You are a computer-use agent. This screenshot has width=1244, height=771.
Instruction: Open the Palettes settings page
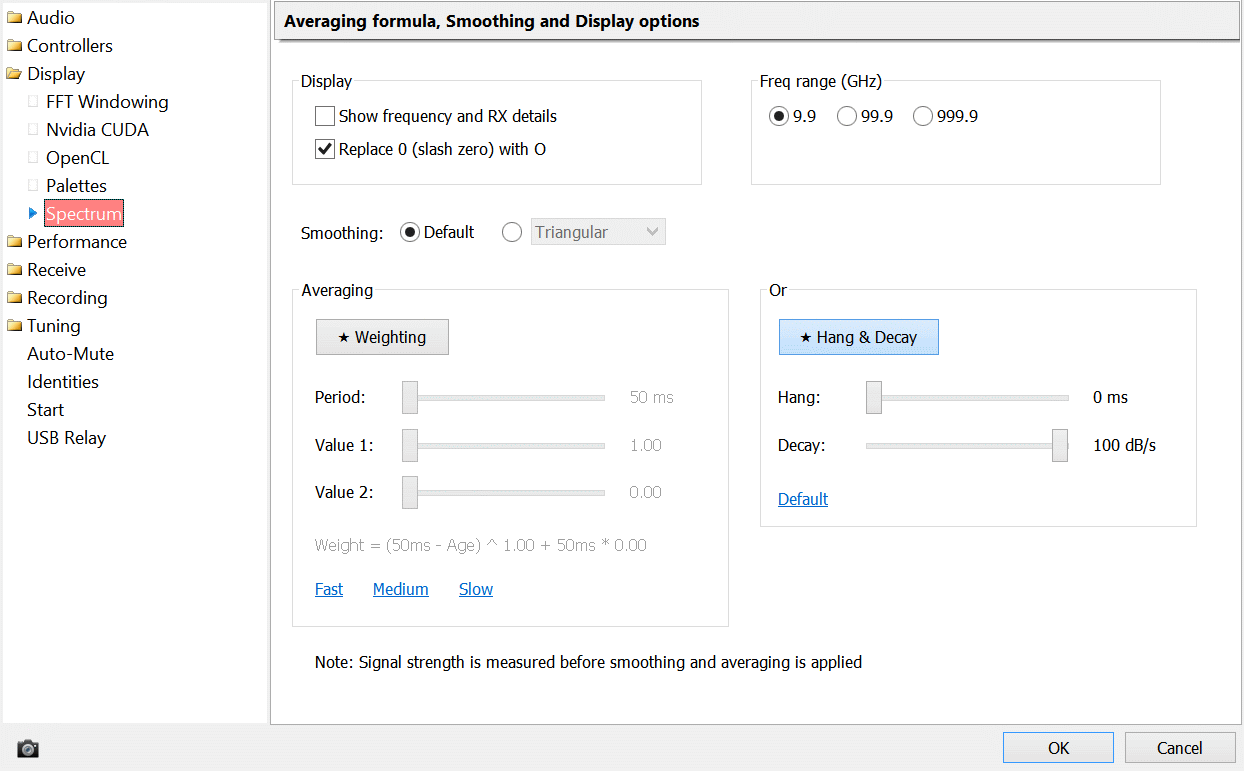(76, 186)
